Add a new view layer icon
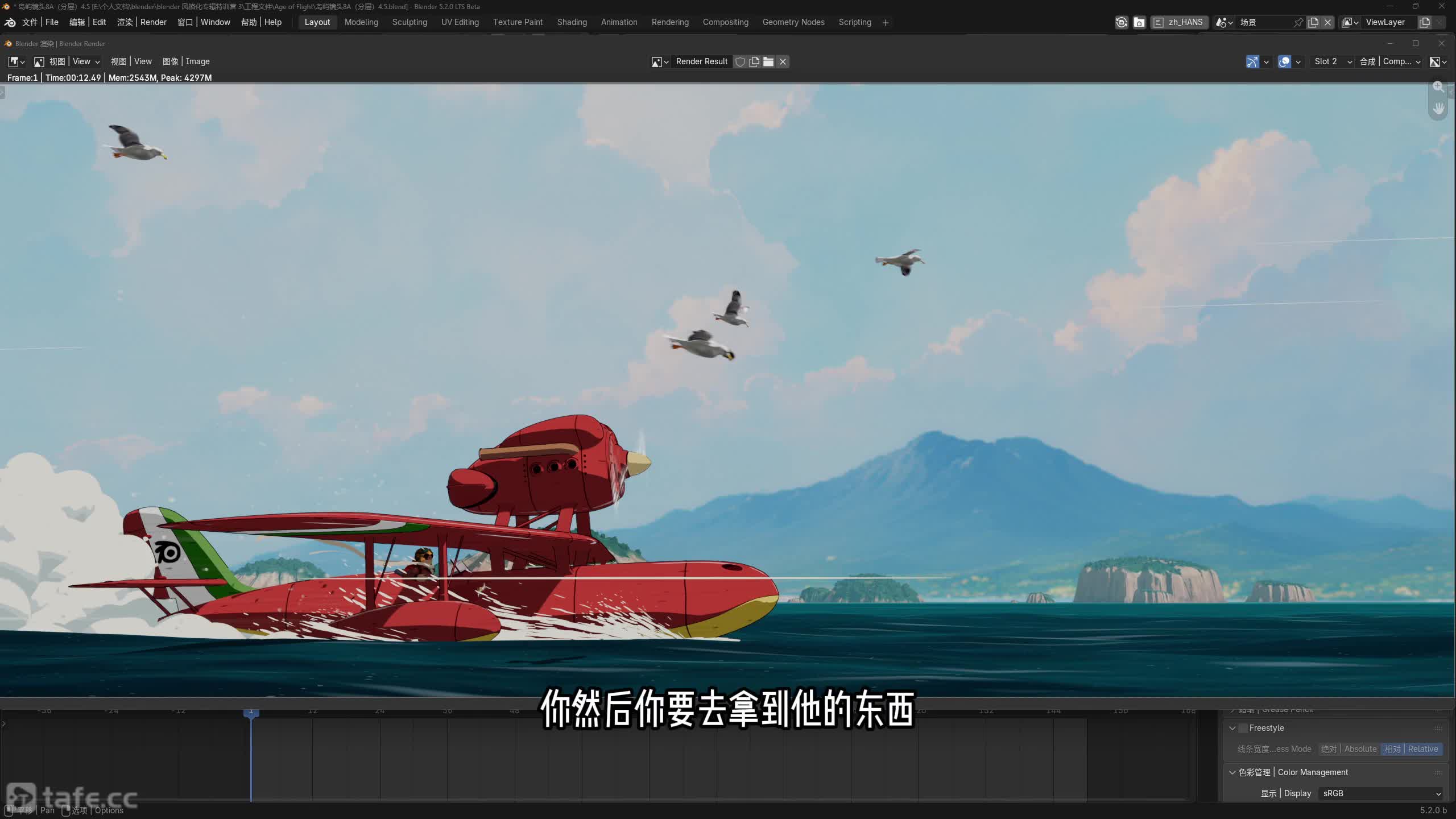Screen dimensions: 1456x819 [1425, 22]
